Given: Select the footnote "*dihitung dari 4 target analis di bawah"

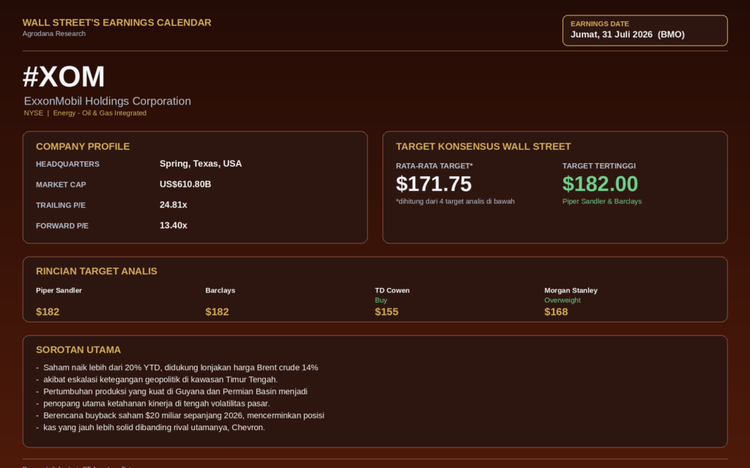Looking at the screenshot, I should (455, 201).
